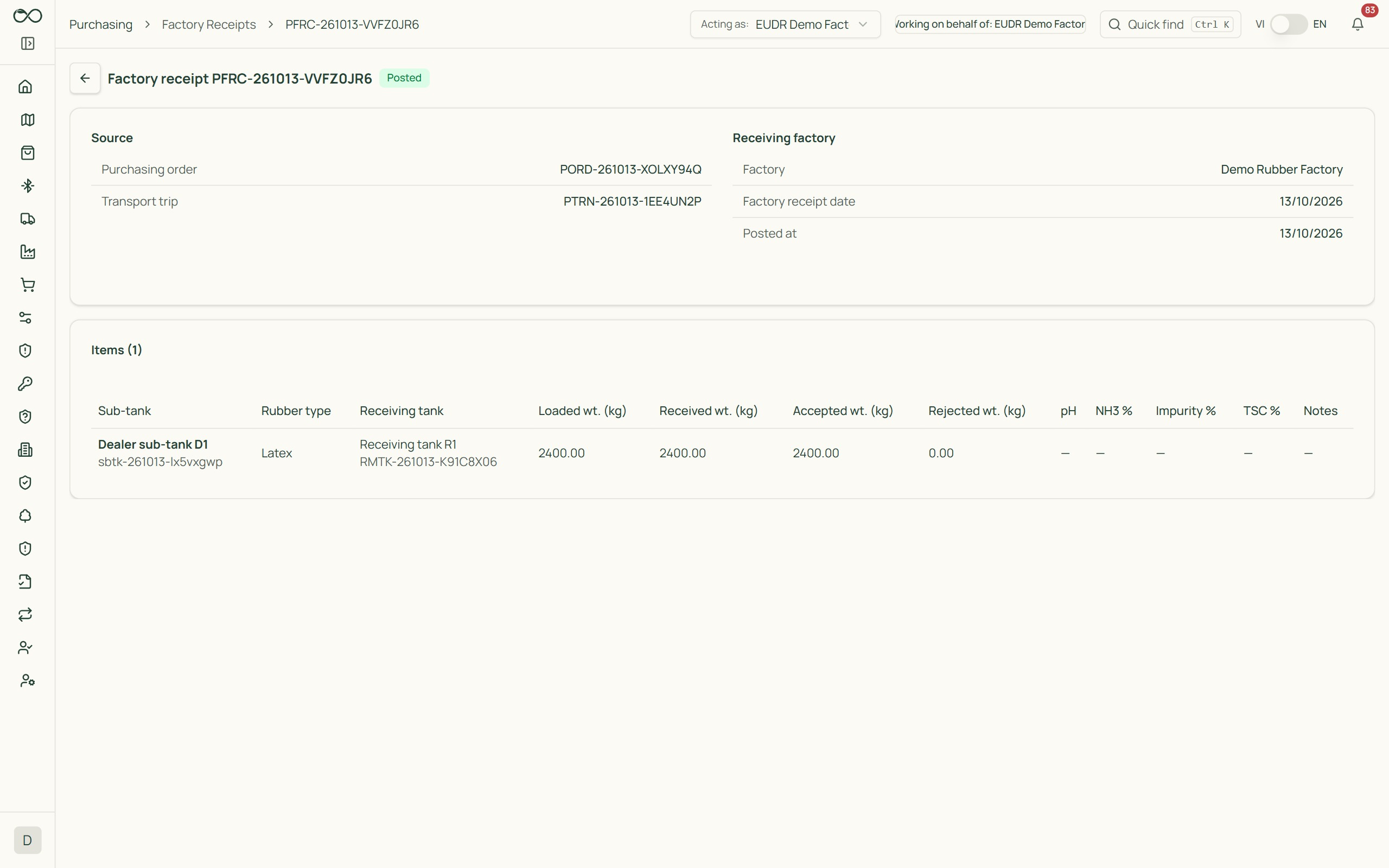Open the building sidebar icon
Image resolution: width=1389 pixels, height=868 pixels.
pyautogui.click(x=26, y=450)
